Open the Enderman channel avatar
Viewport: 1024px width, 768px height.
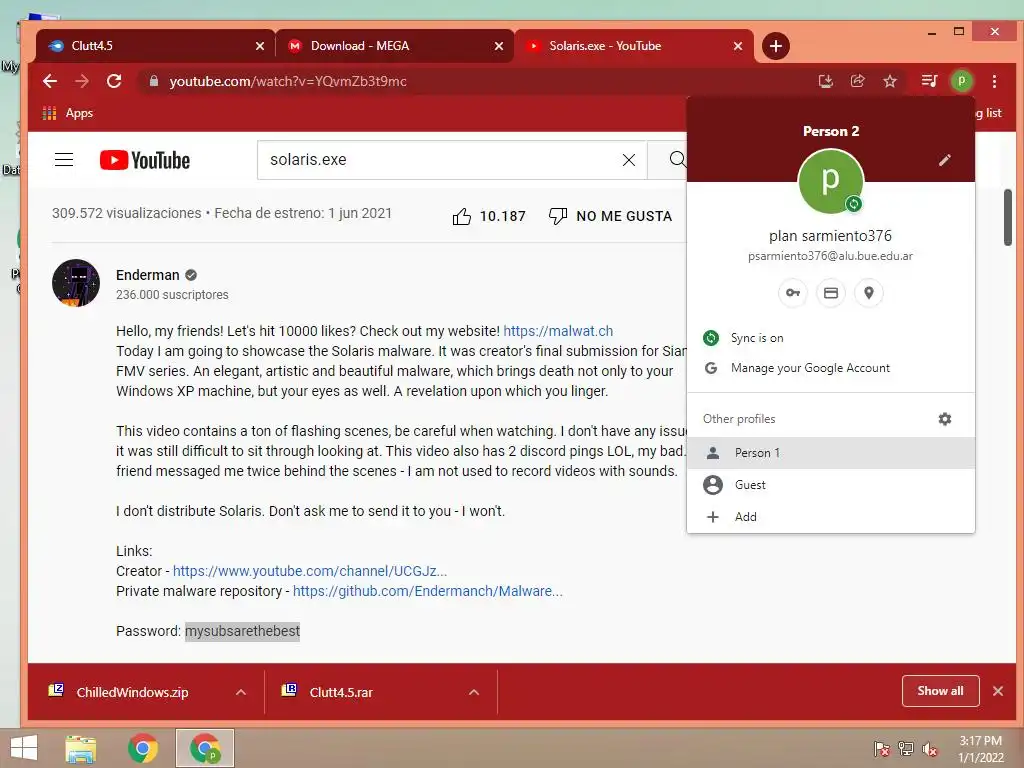pos(76,283)
